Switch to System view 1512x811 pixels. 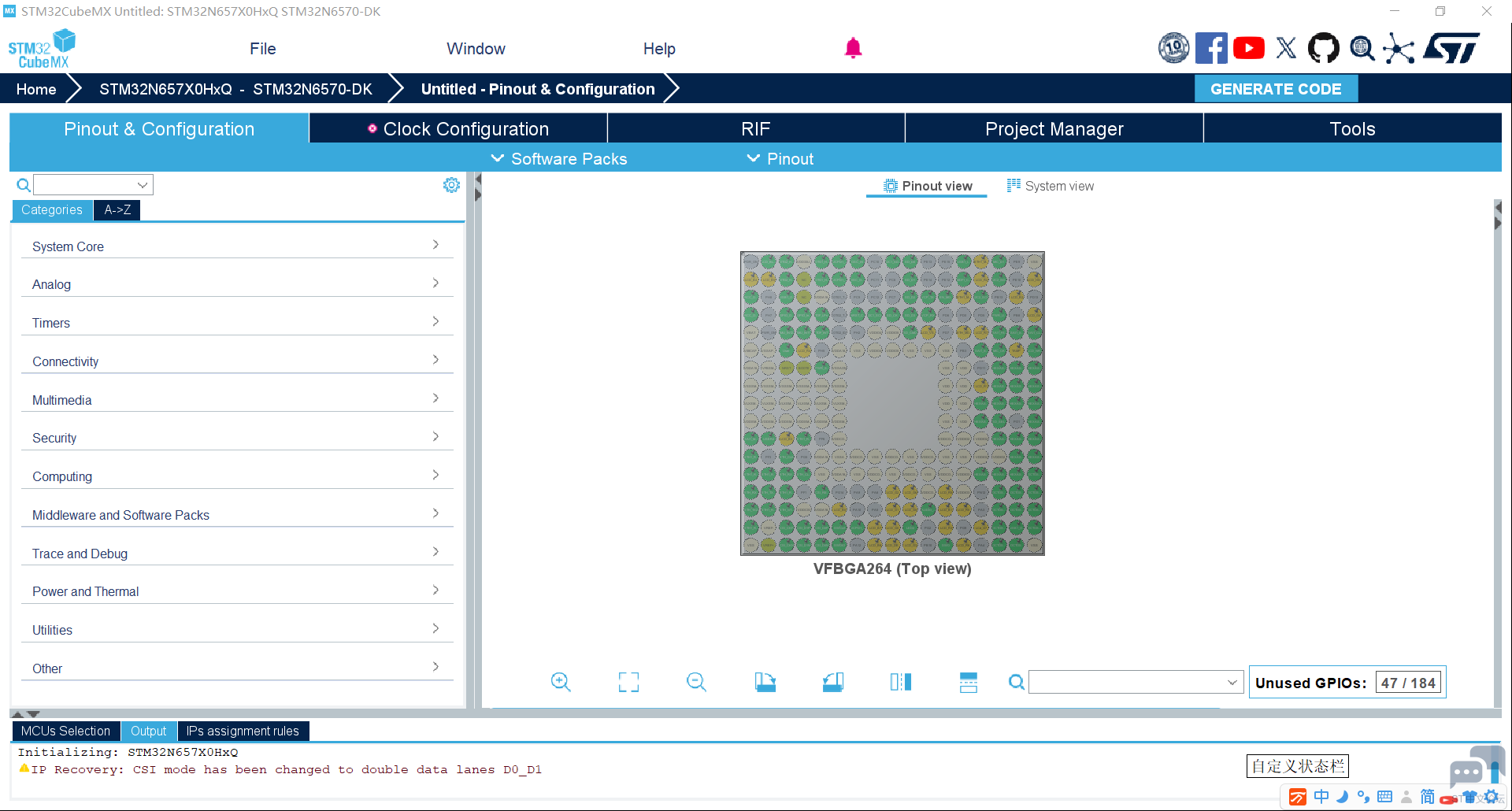(1051, 187)
